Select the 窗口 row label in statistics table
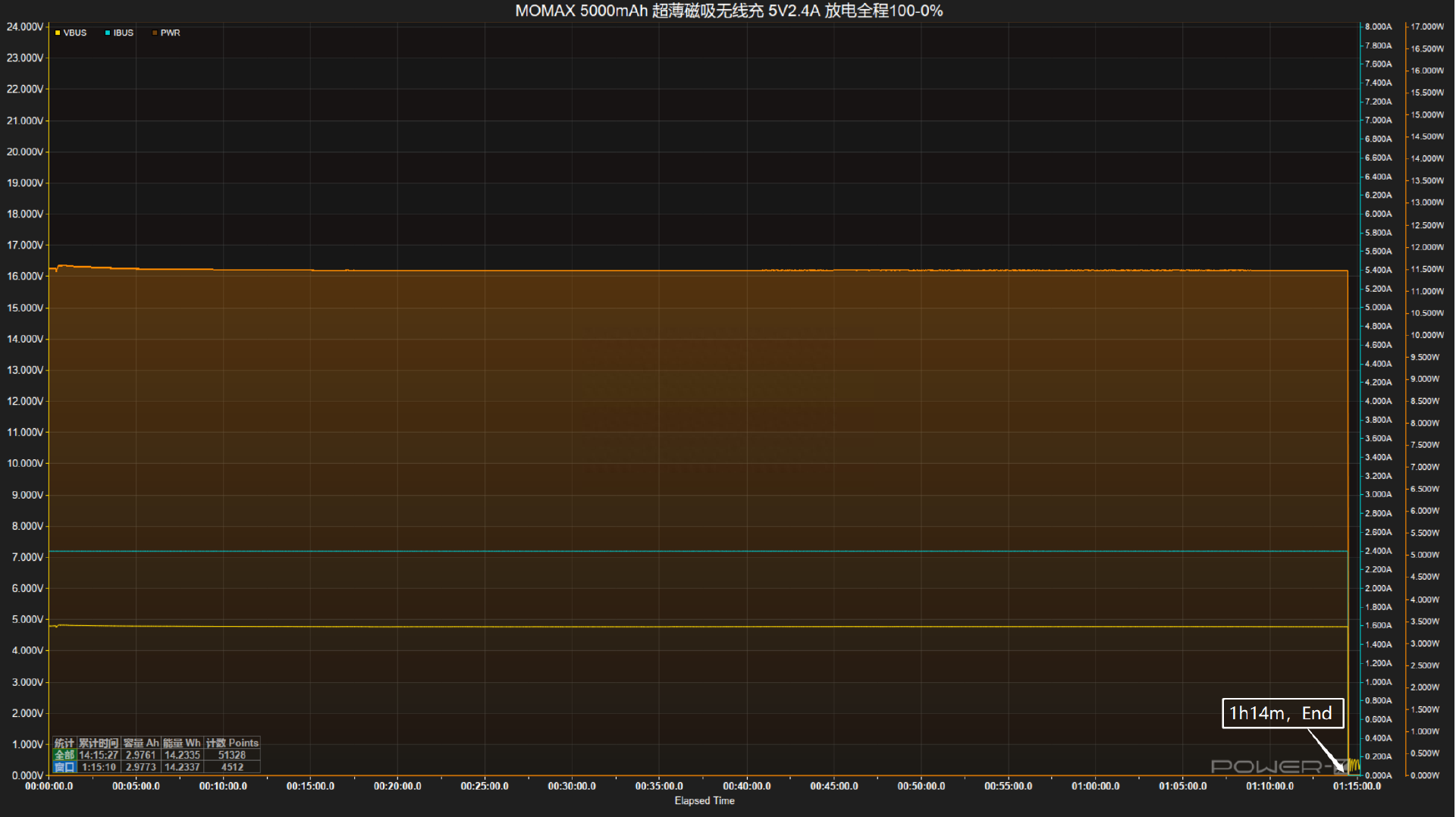The image size is (1456, 817). pyautogui.click(x=64, y=767)
